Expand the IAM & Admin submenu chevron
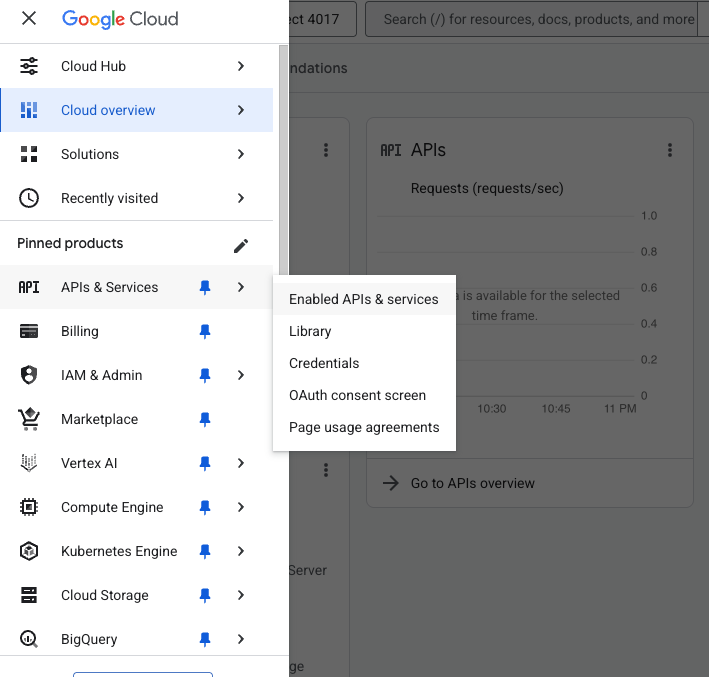 [241, 375]
